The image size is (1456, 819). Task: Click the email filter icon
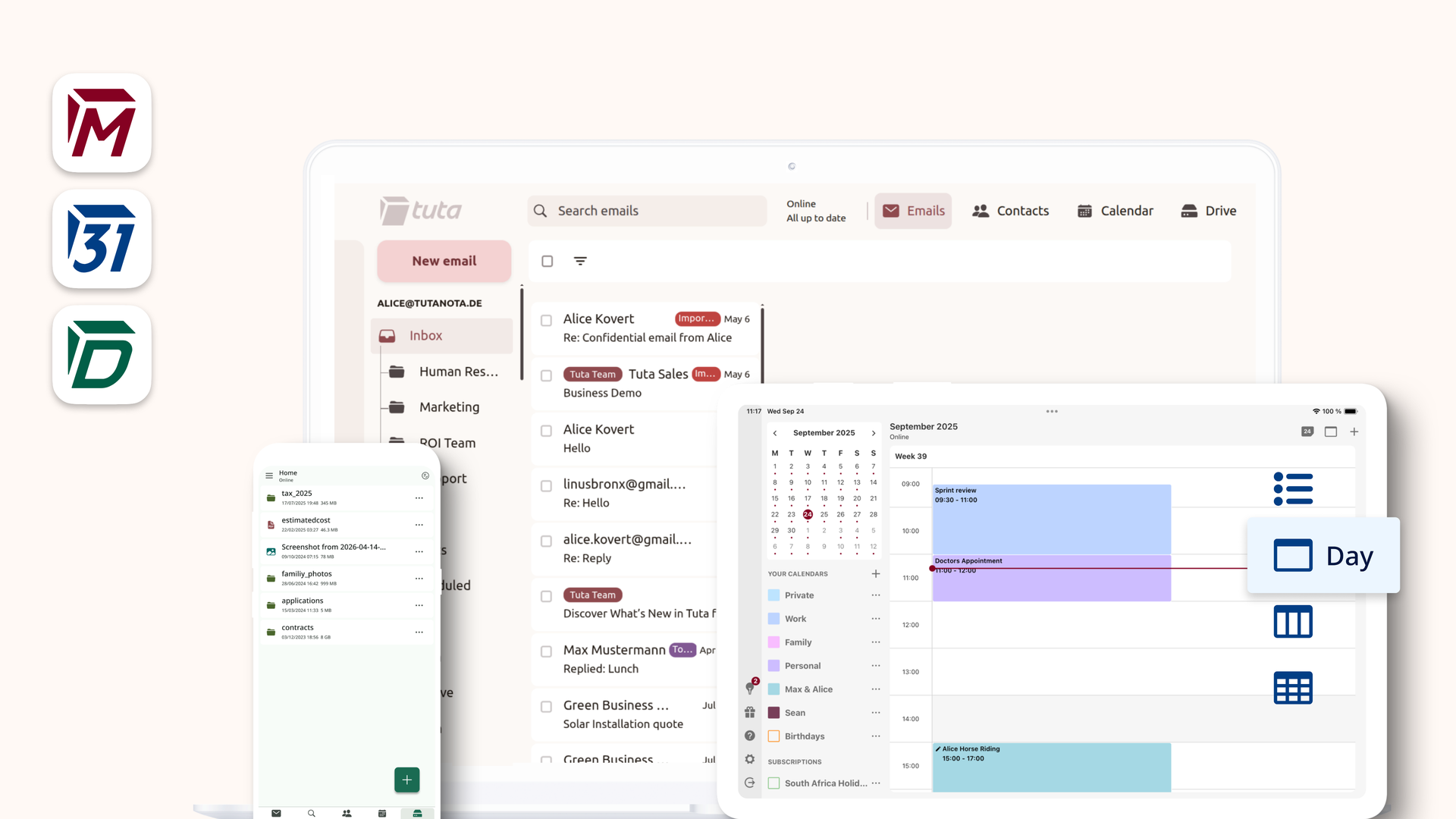pos(580,261)
